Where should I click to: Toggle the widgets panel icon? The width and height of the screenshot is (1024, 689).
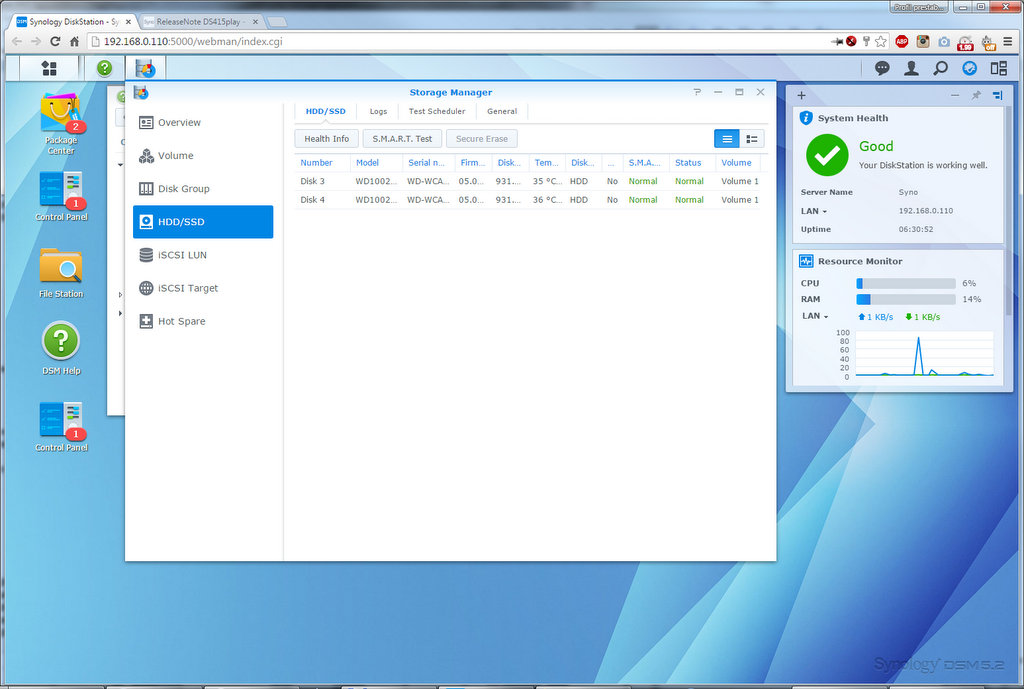pyautogui.click(x=999, y=68)
